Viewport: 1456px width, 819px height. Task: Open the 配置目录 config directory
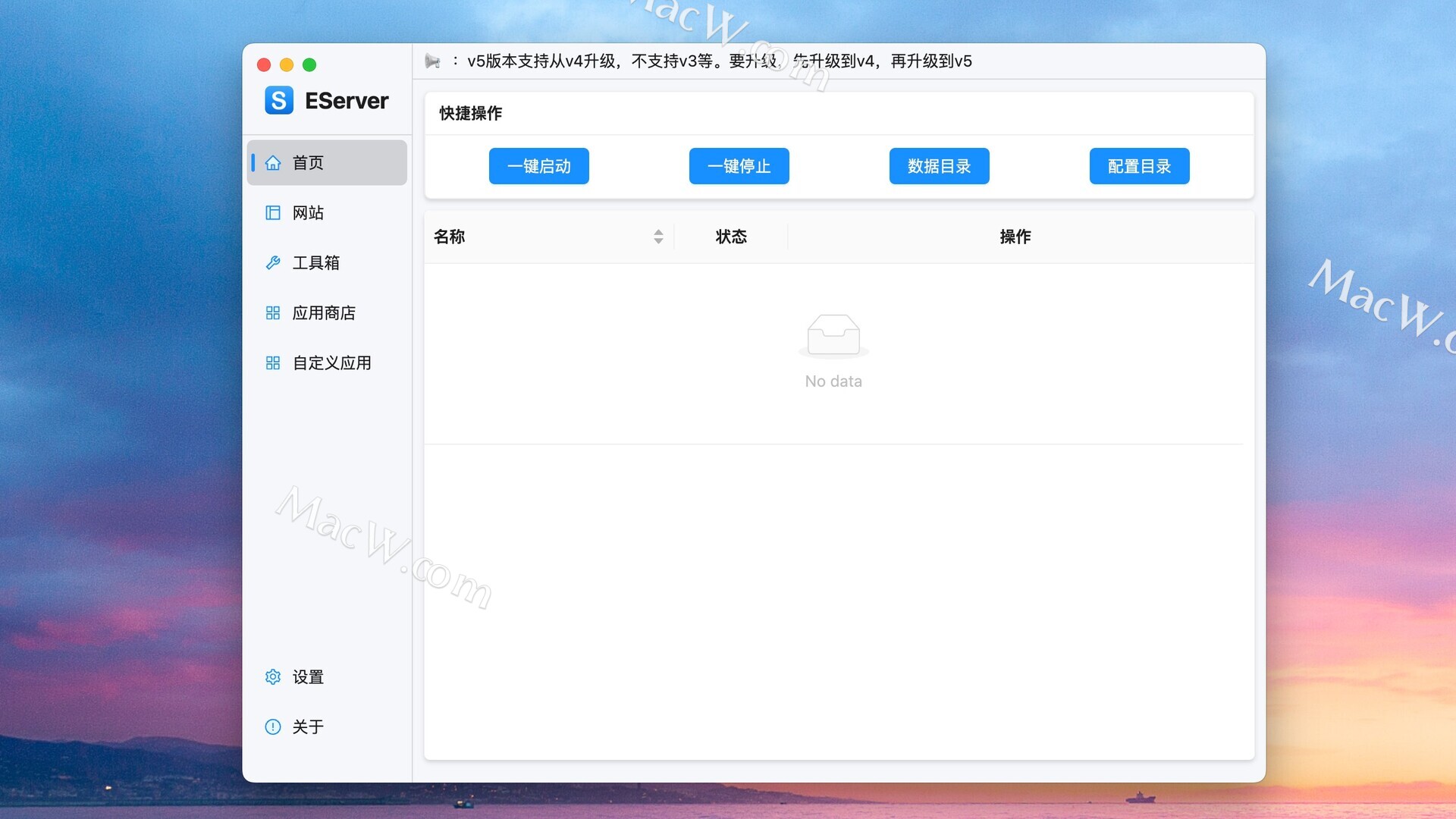tap(1139, 166)
